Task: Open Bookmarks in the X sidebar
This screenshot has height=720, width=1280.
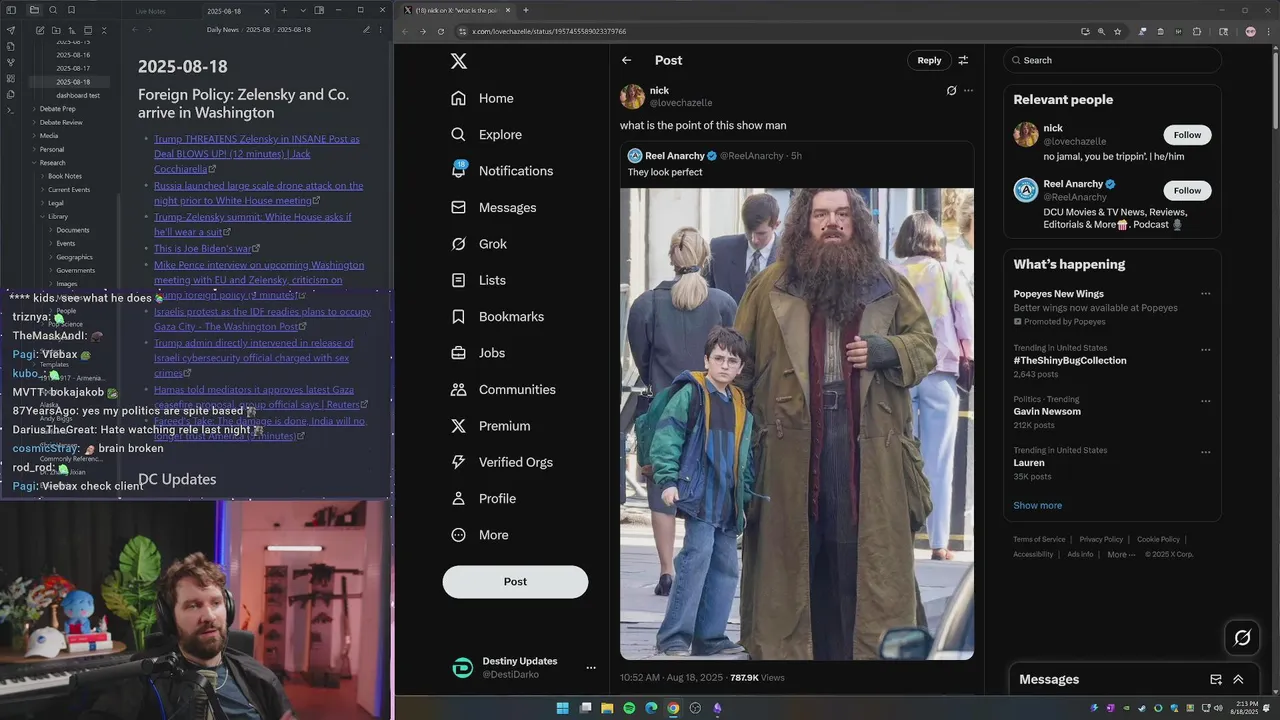Action: tap(496, 316)
